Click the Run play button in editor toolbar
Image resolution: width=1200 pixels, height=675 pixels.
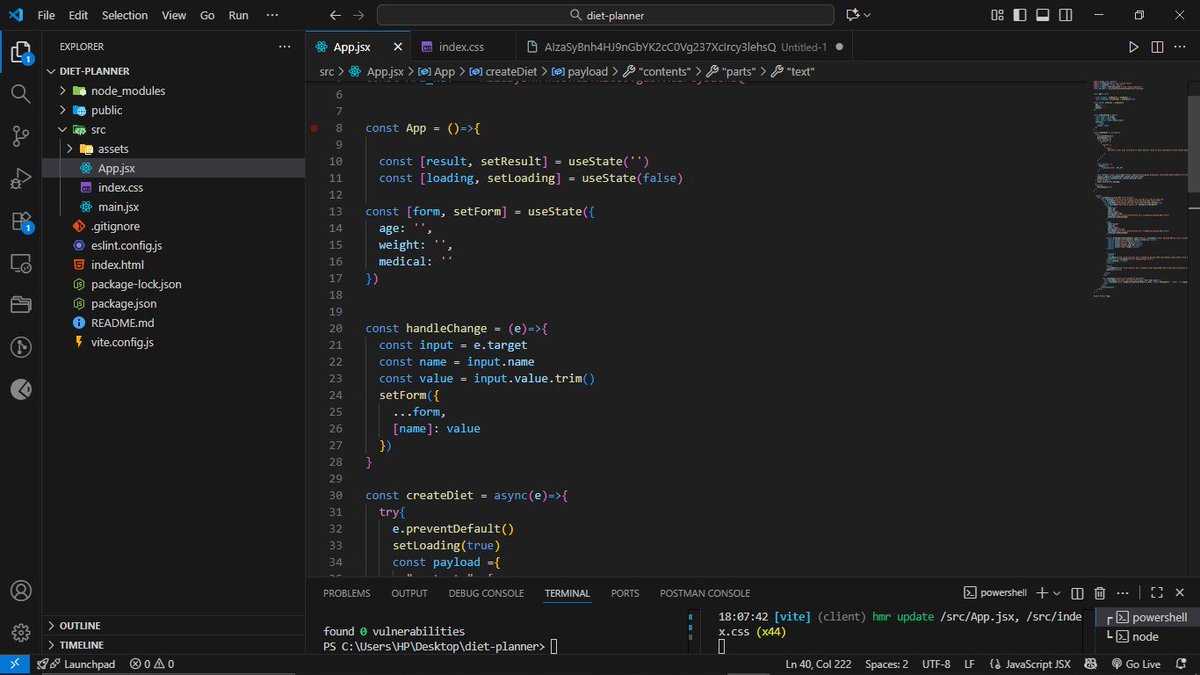coord(1133,47)
